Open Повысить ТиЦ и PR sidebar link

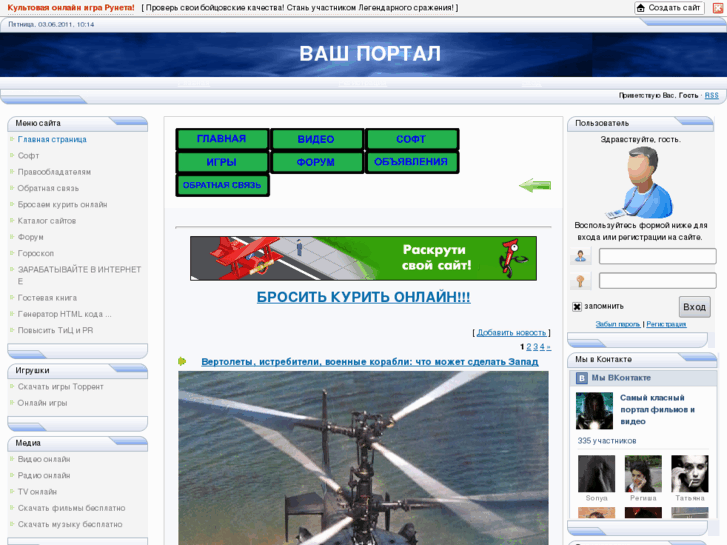pyautogui.click(x=55, y=330)
